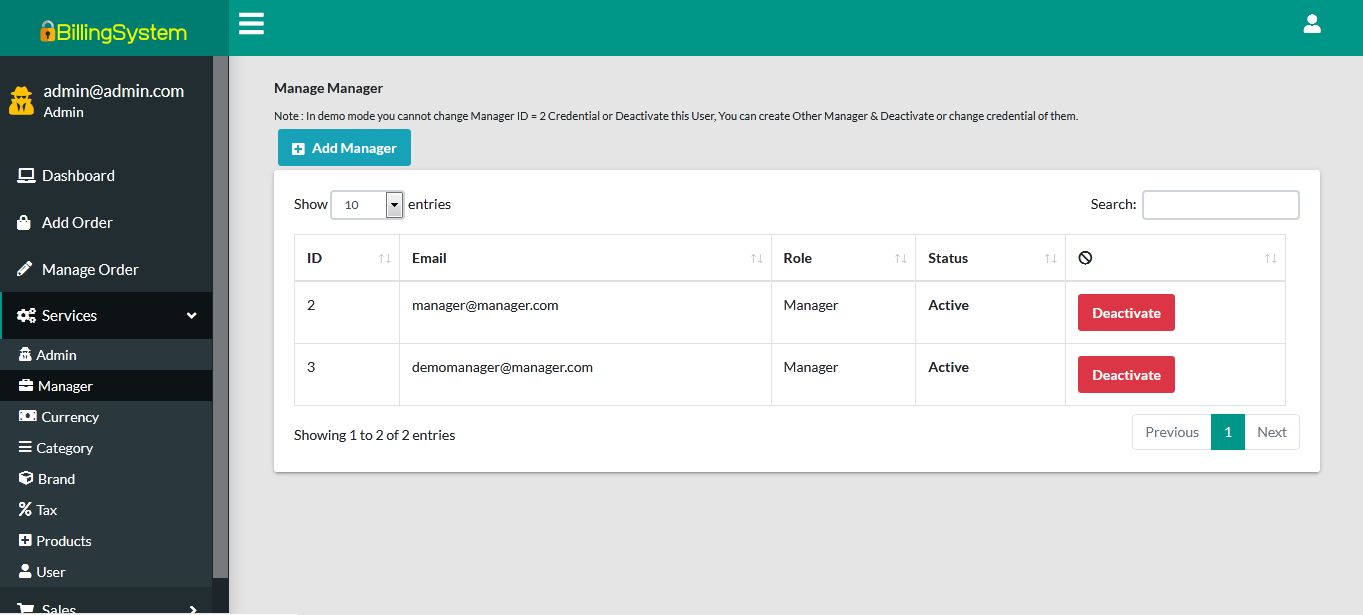Open the Tax submenu item

click(x=46, y=510)
